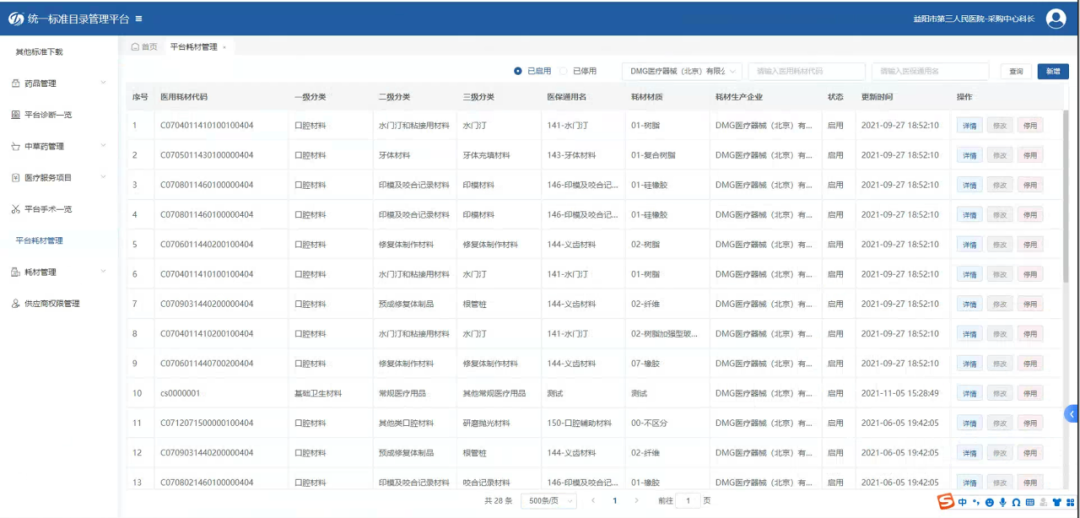Click current page number 1 in pagination
This screenshot has height=518, width=1080.
point(614,501)
